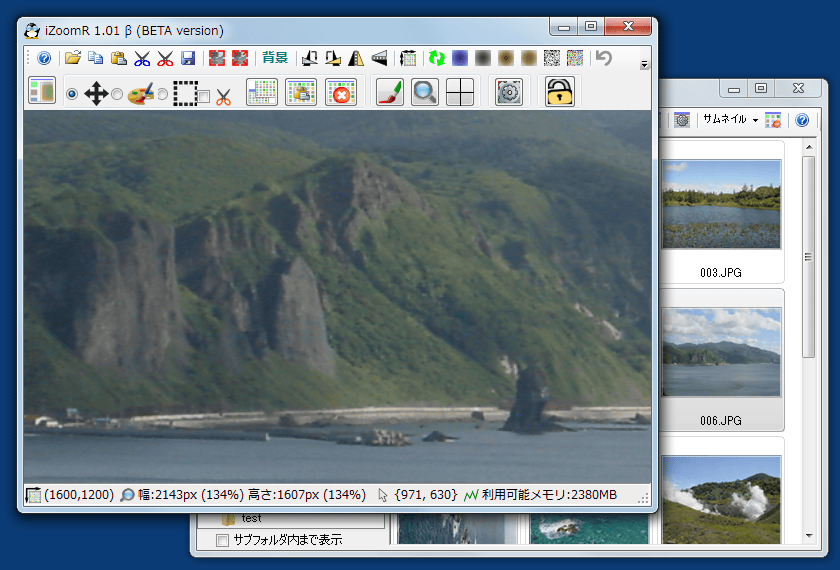Click scroll up arrow in thumbnail list
This screenshot has height=570, width=840.
809,147
